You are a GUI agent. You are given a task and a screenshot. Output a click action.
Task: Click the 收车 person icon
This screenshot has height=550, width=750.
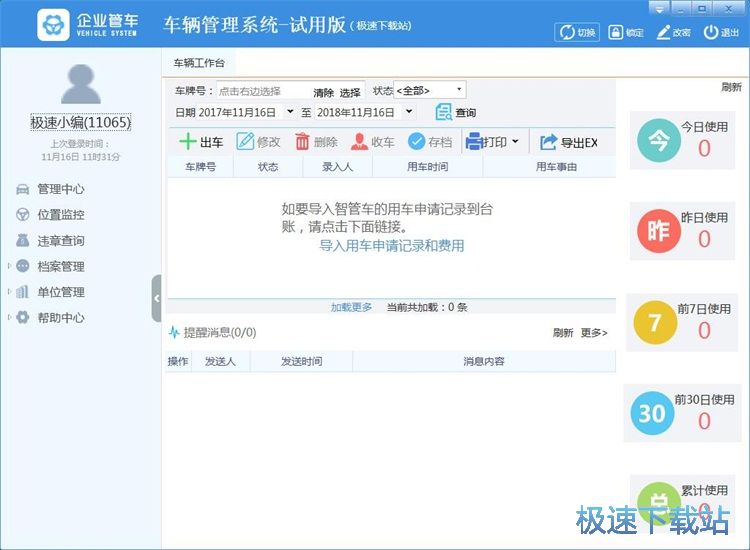pyautogui.click(x=359, y=142)
